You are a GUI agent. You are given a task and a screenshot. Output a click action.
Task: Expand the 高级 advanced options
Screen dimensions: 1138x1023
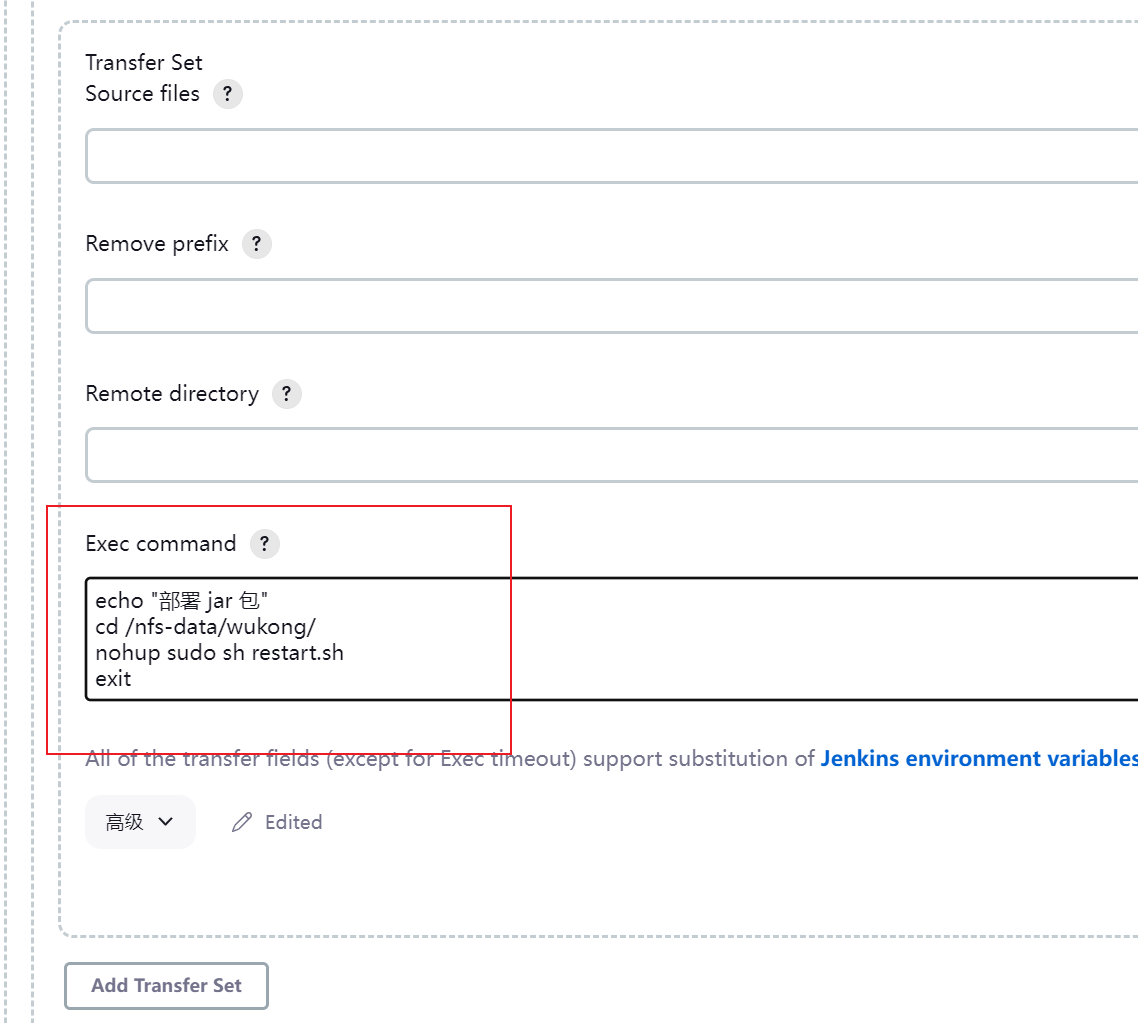coord(140,822)
